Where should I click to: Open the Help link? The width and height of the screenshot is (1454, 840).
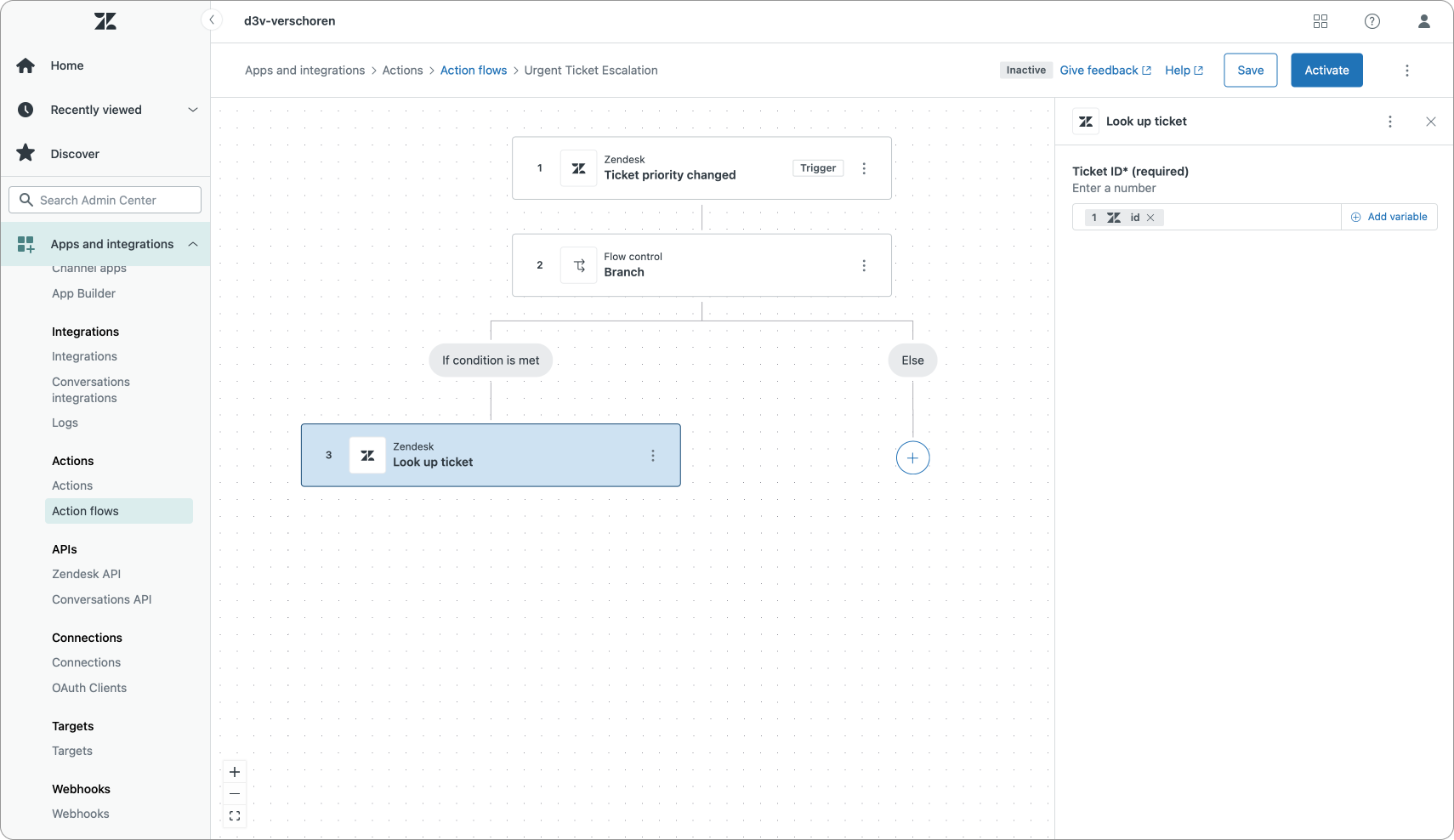[1184, 71]
